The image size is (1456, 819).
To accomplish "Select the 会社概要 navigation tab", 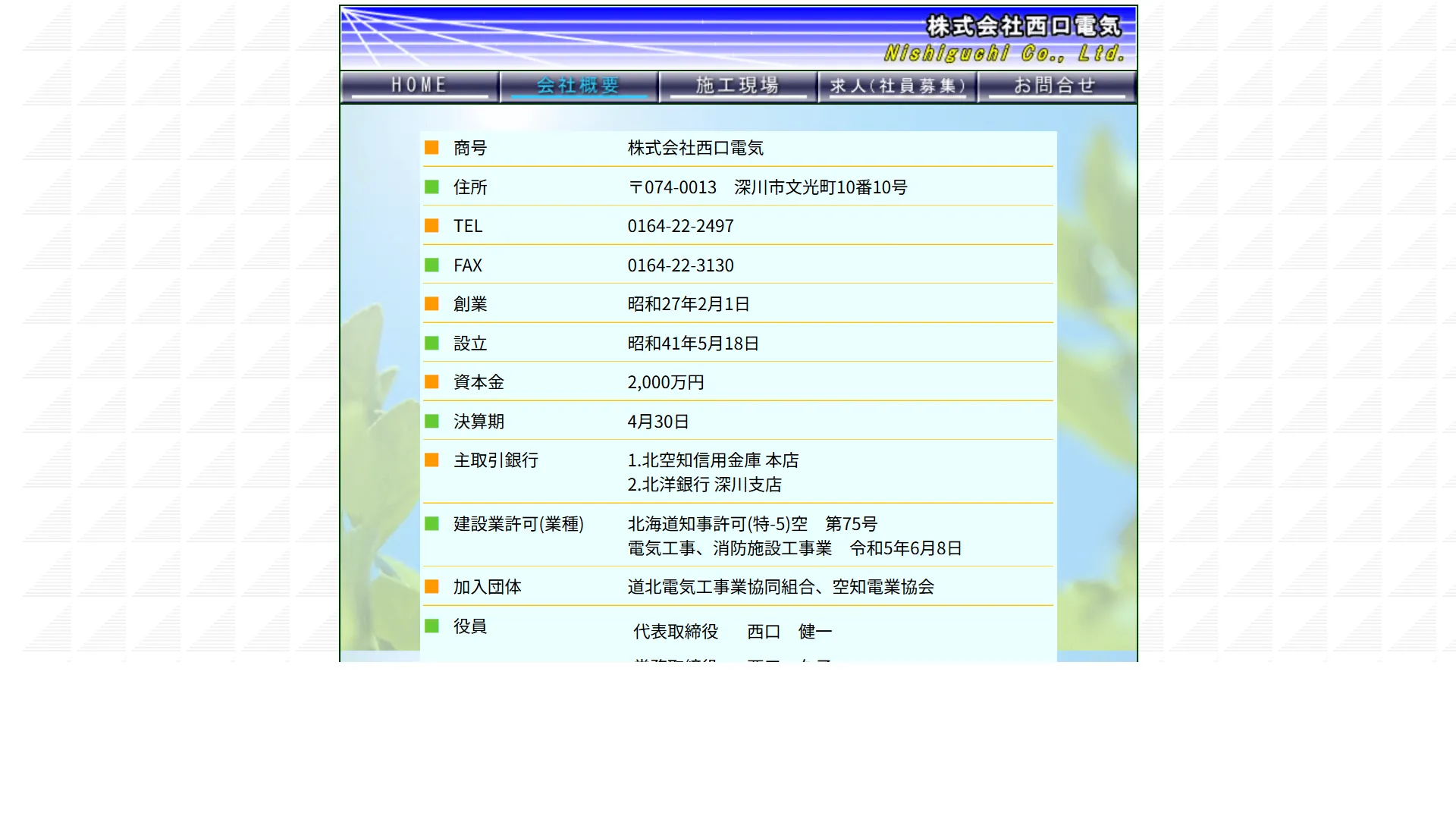I will [x=579, y=86].
